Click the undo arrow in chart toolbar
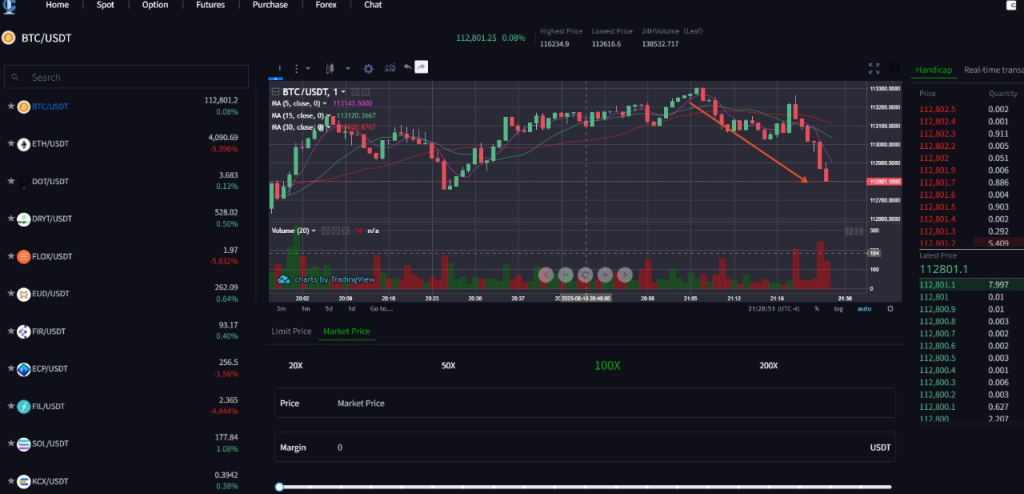The width and height of the screenshot is (1024, 494). pyautogui.click(x=407, y=68)
